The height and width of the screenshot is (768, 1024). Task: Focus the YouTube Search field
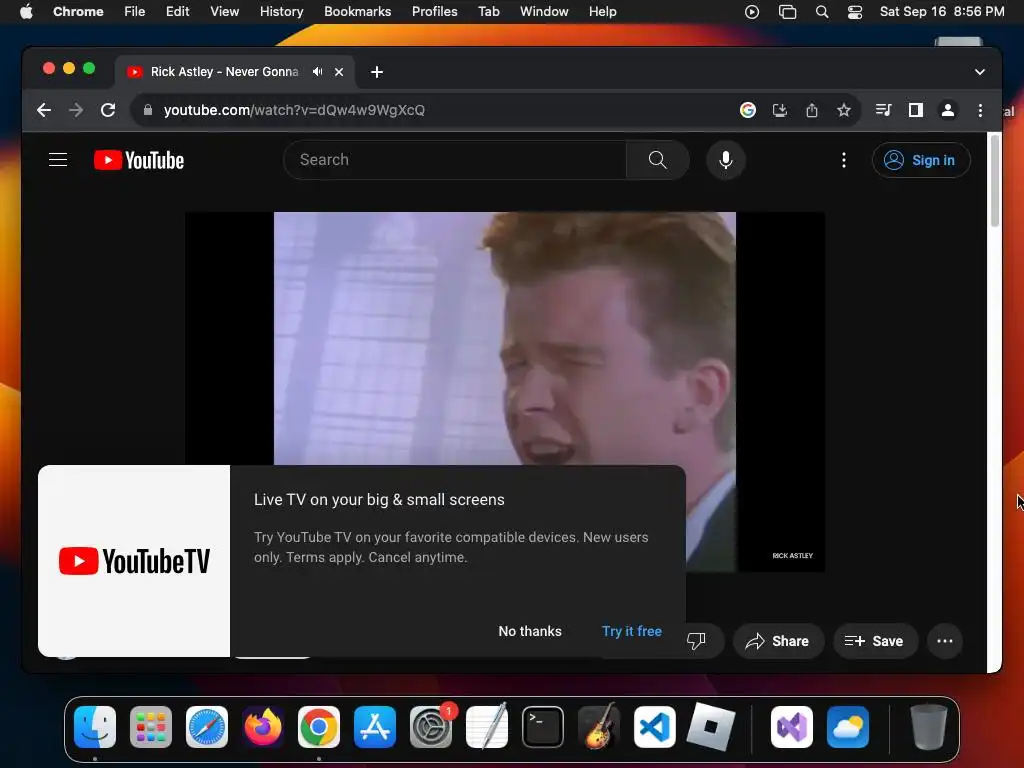click(455, 160)
